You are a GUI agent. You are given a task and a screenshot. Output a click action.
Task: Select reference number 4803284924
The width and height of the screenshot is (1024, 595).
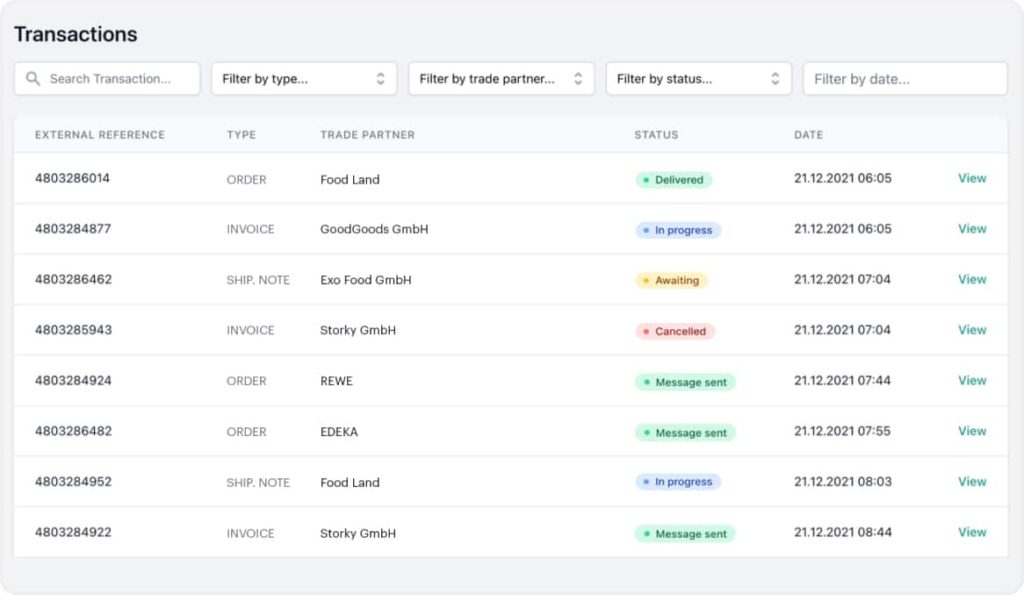74,381
